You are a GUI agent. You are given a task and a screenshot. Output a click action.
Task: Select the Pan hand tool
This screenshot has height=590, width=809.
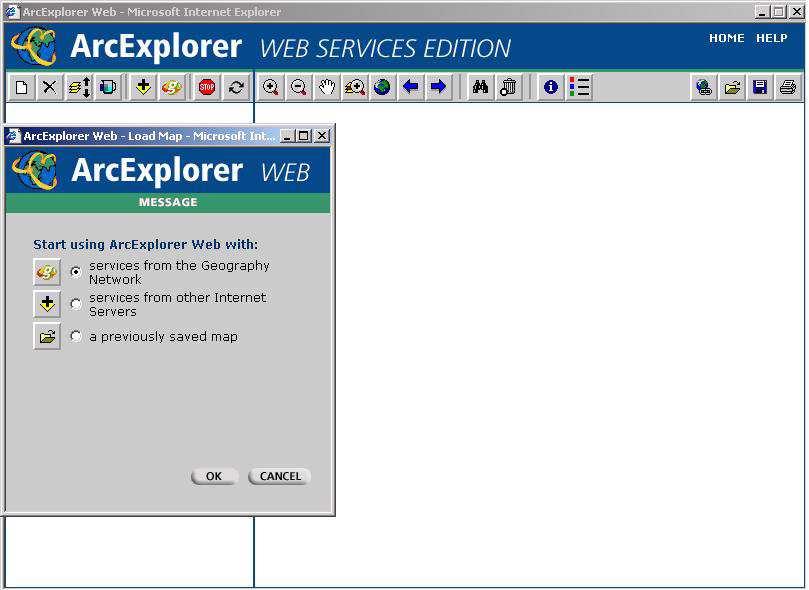coord(327,87)
